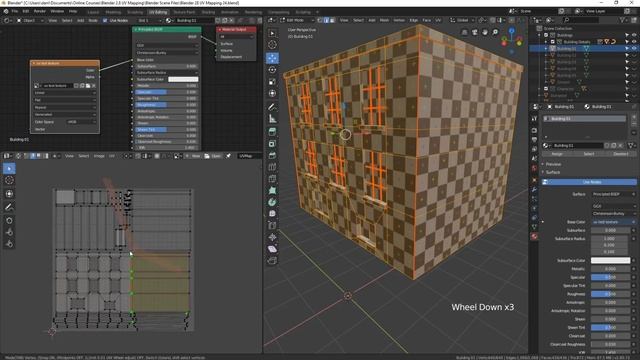Open the Christensen-Burley dropdown in Principled node

[x=167, y=52]
